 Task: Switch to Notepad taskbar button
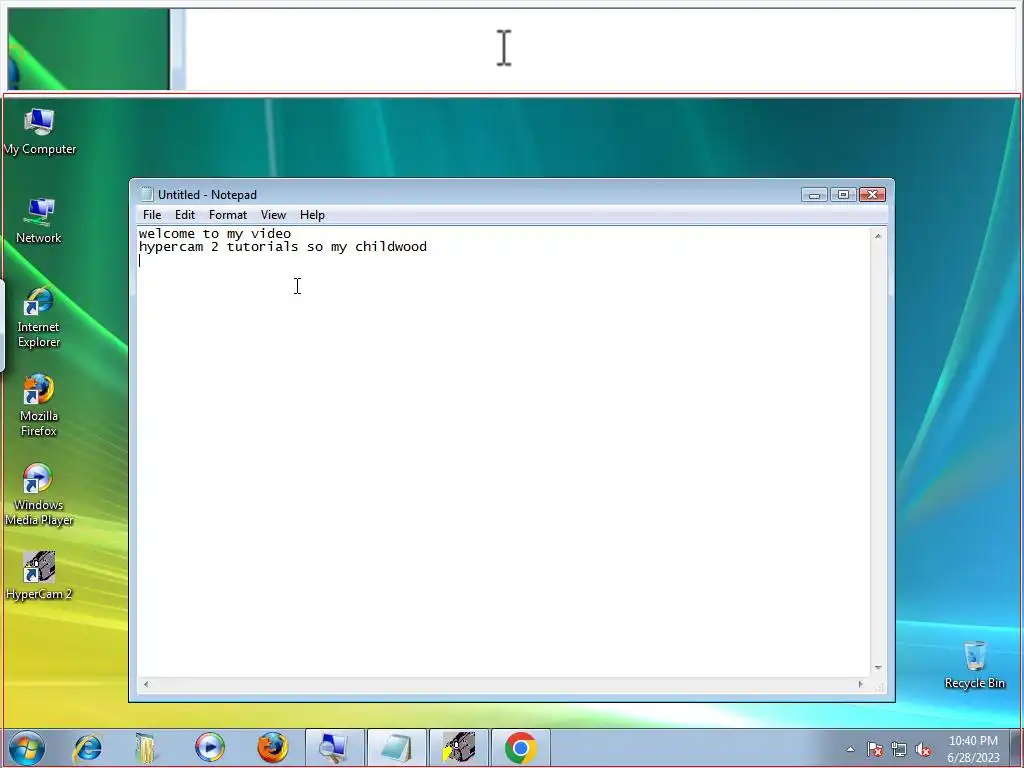(x=396, y=748)
